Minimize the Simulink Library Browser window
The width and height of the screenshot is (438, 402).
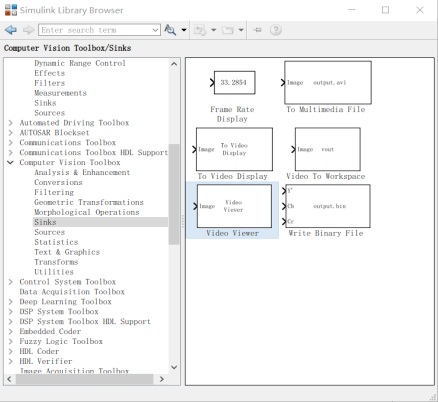tap(352, 10)
